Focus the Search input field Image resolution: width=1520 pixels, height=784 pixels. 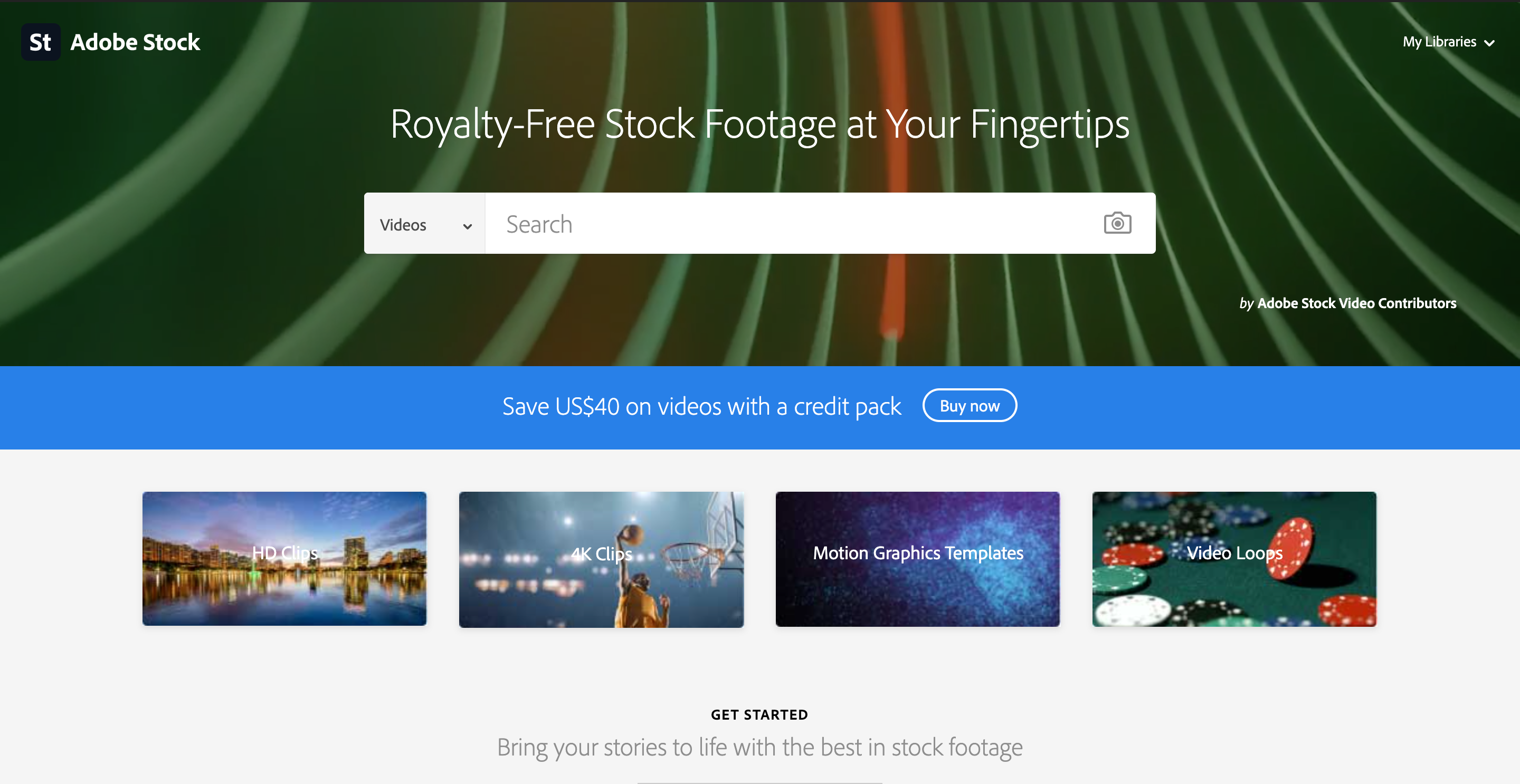pos(791,224)
